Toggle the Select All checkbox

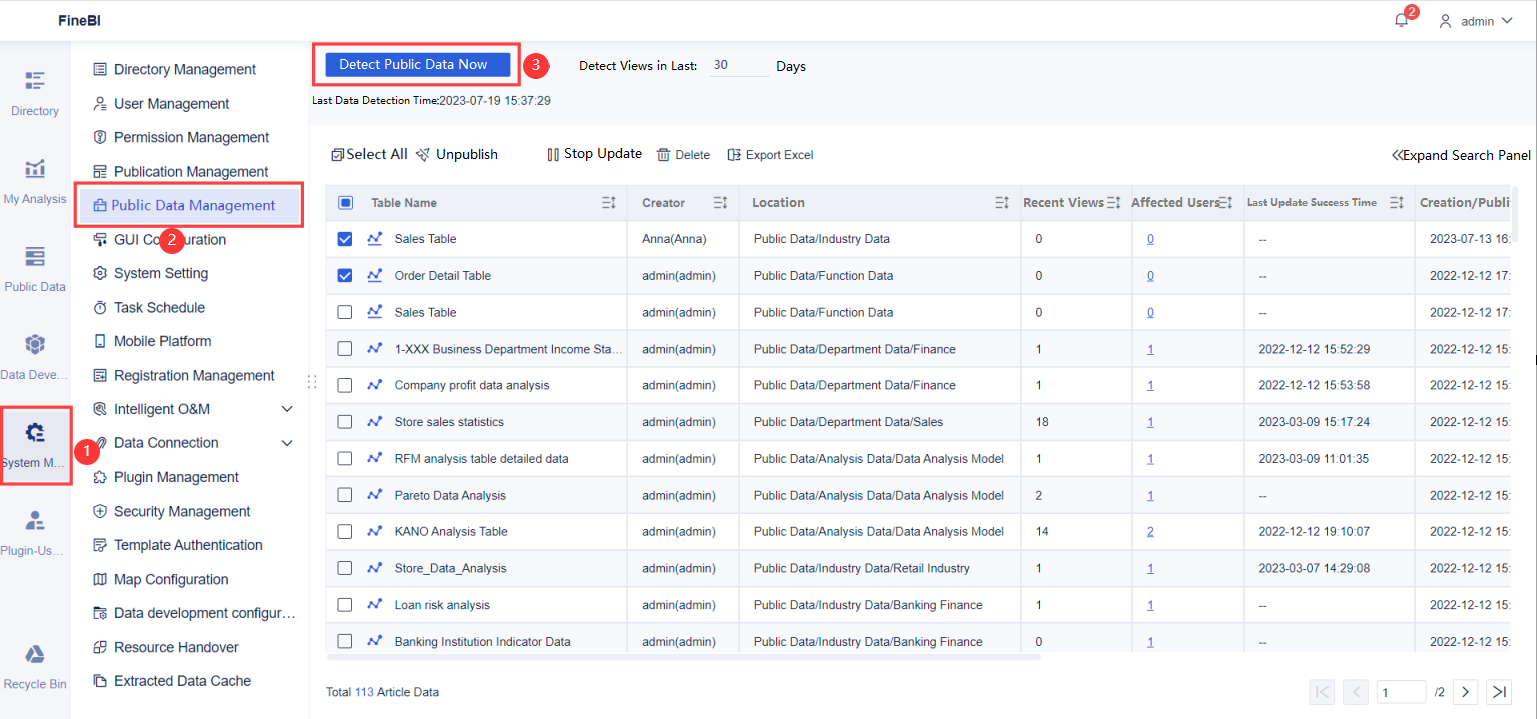coord(345,202)
